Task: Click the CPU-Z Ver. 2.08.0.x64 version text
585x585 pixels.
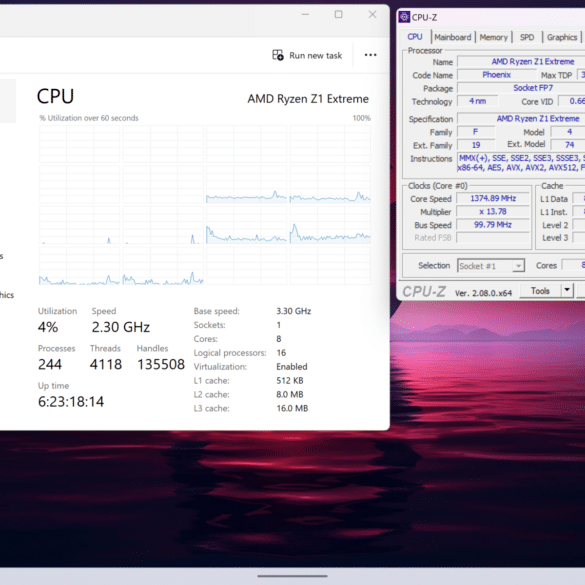Action: [483, 293]
